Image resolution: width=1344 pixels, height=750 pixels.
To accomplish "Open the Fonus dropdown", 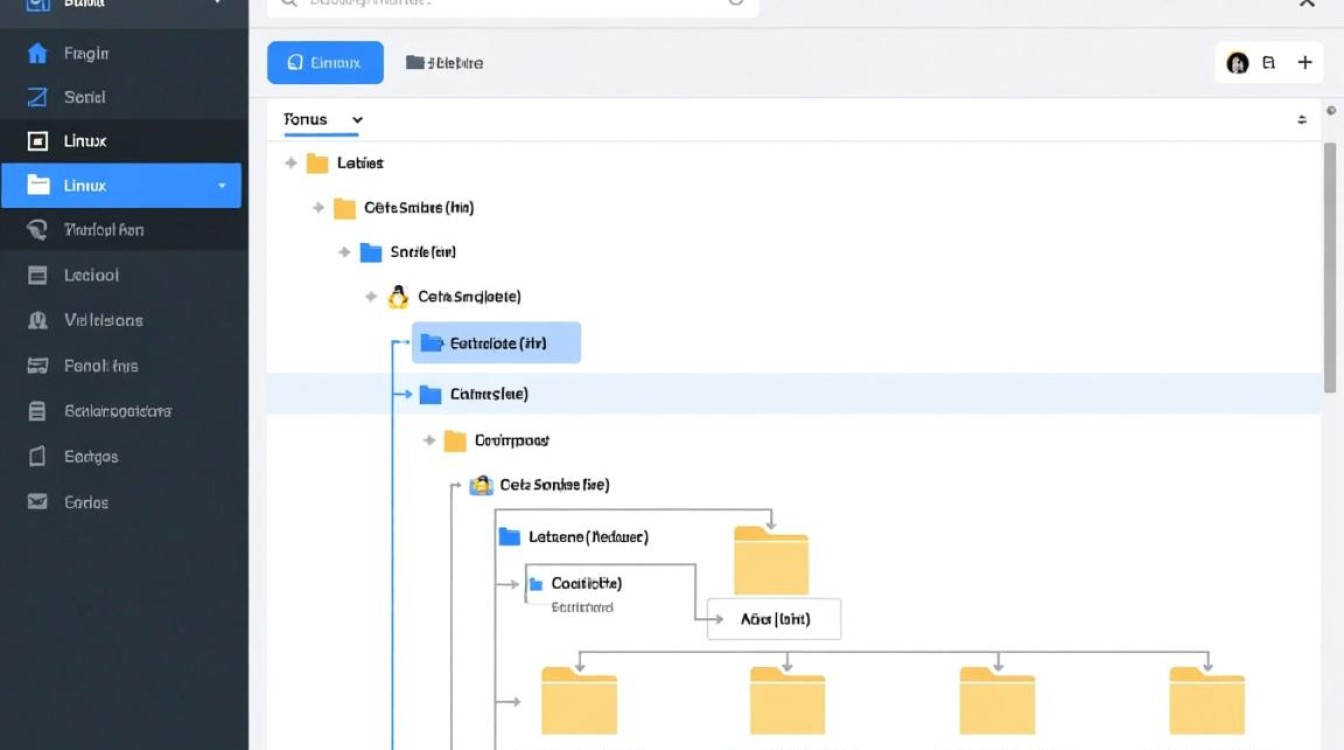I will coord(323,120).
